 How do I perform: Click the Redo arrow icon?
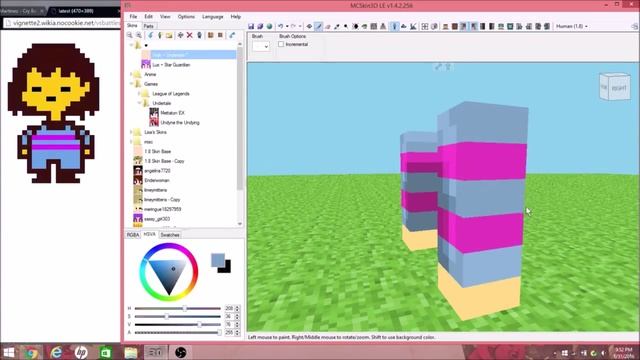(x=293, y=26)
